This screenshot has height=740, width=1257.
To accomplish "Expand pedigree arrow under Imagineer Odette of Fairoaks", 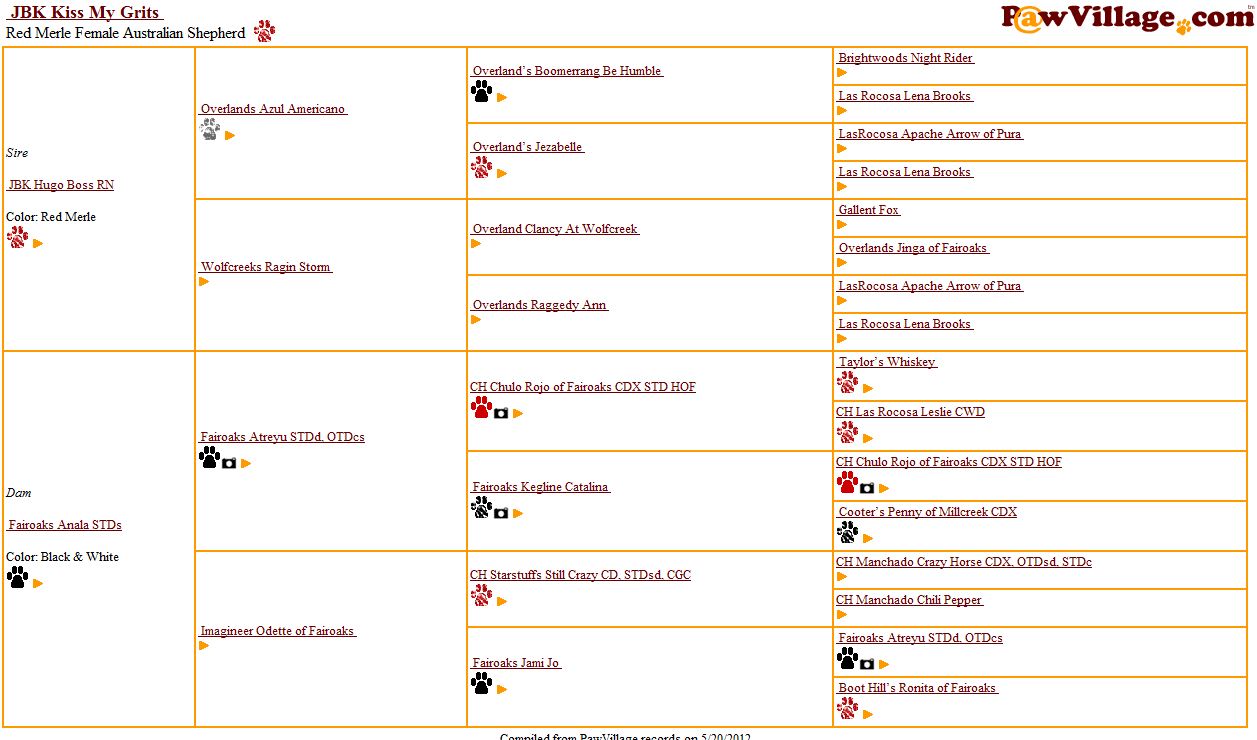I will tap(204, 645).
